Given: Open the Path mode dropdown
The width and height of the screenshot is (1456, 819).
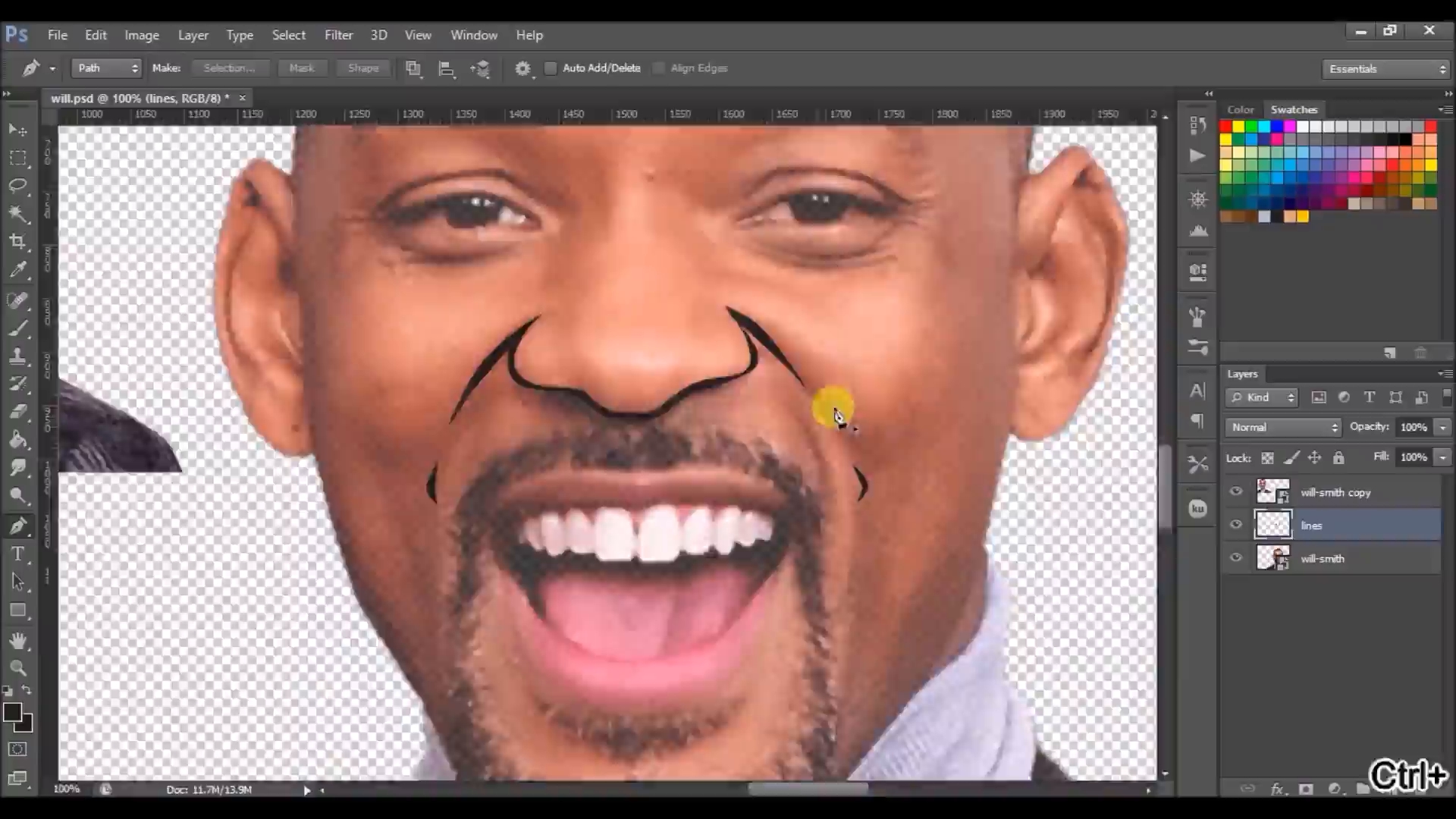Looking at the screenshot, I should (107, 68).
